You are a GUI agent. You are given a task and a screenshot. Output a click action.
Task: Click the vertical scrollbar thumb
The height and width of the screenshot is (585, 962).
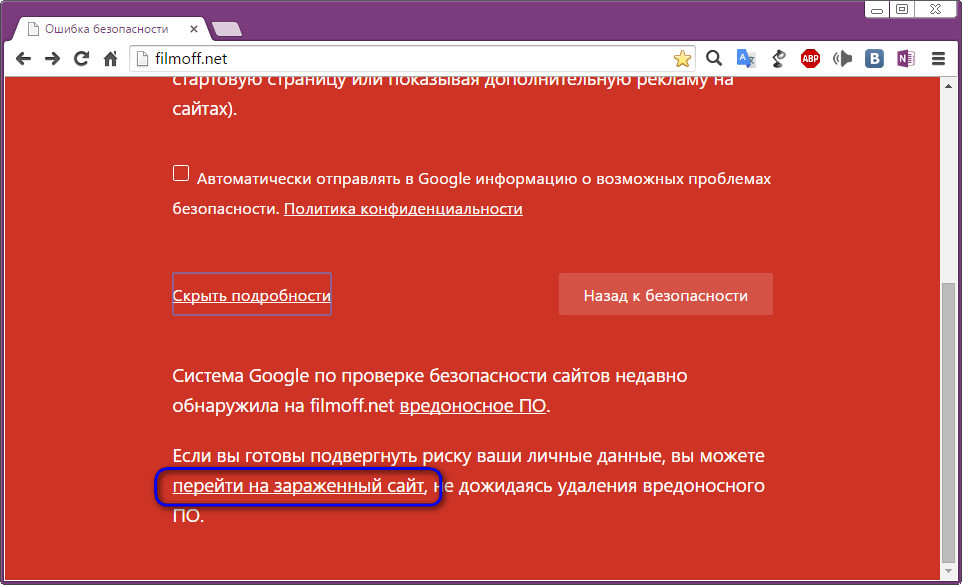pos(949,423)
